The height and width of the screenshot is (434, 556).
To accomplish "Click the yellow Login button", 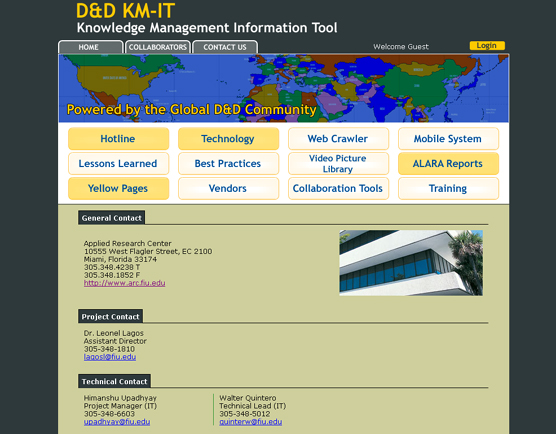I will tap(487, 45).
